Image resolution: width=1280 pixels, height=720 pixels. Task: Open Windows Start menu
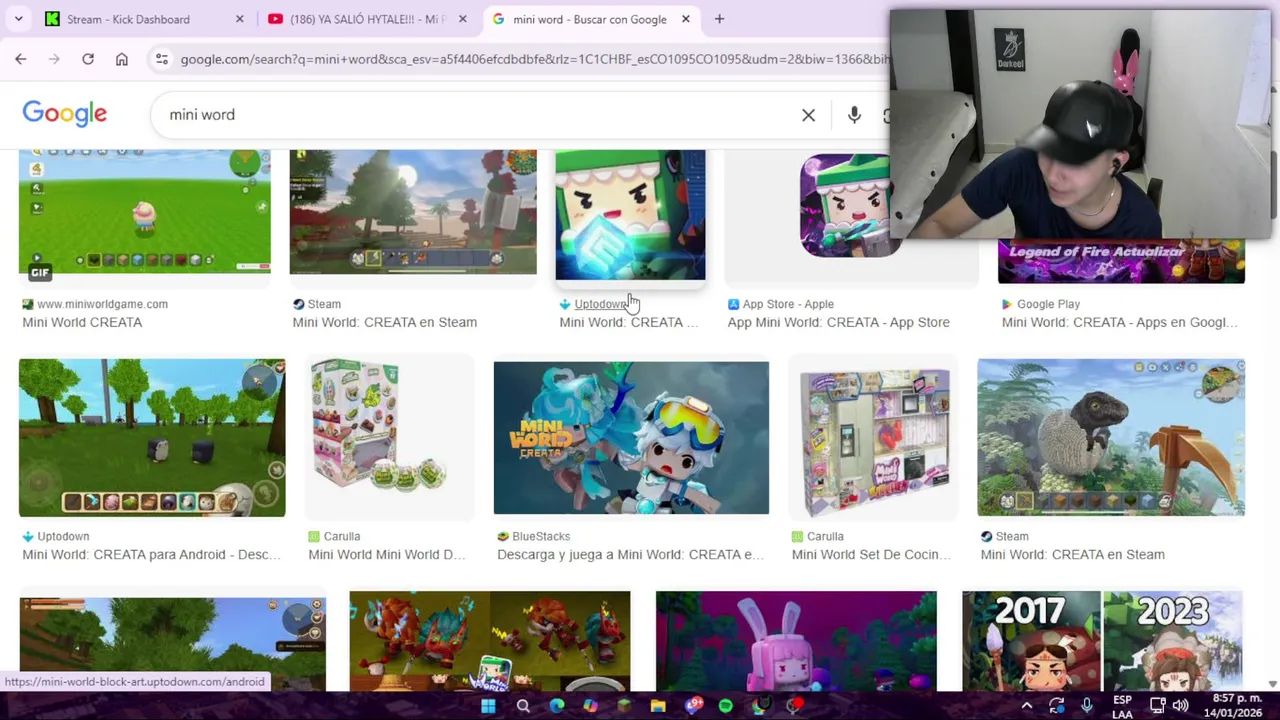pyautogui.click(x=488, y=706)
